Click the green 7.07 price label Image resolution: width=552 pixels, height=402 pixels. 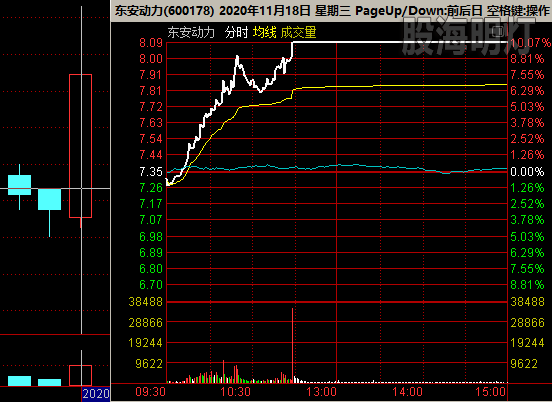tap(151, 220)
